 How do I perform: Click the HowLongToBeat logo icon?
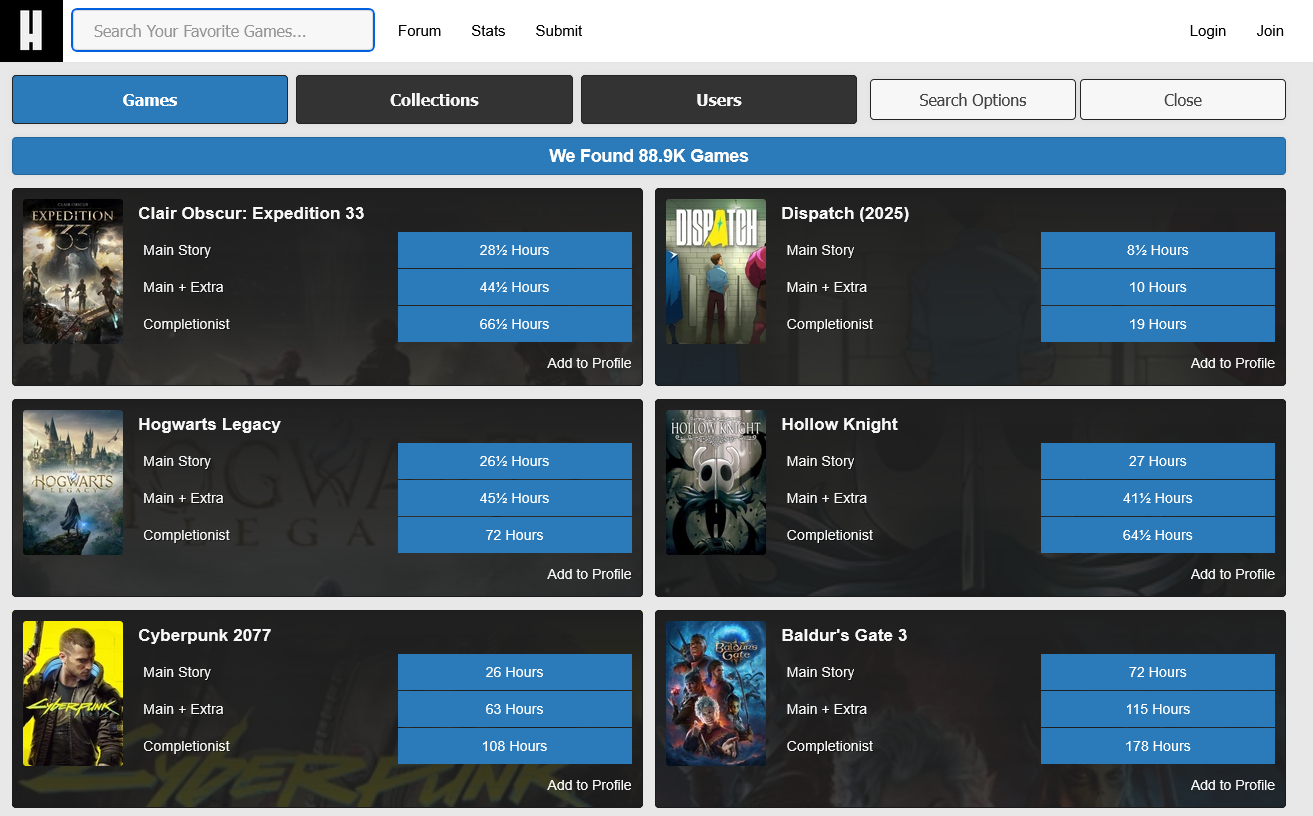click(x=31, y=31)
